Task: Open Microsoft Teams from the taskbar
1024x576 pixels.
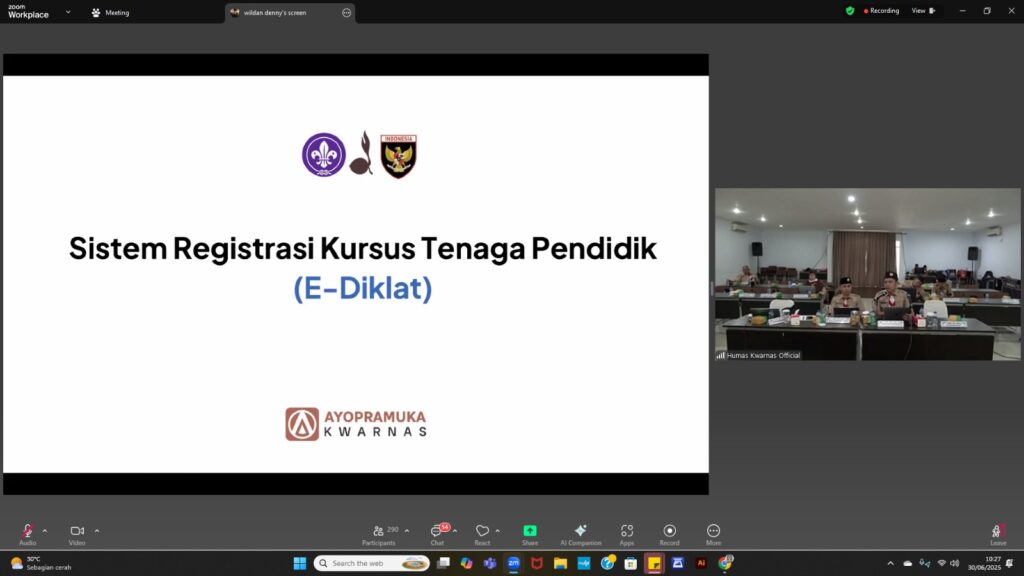Action: point(490,563)
